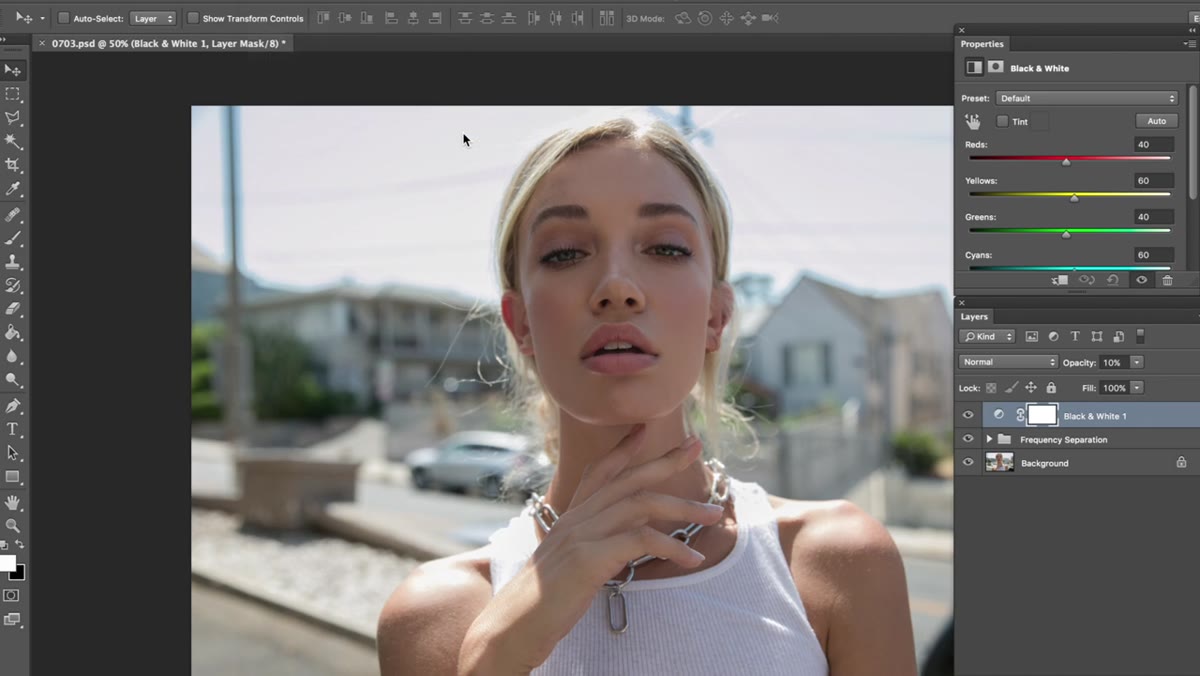Viewport: 1200px width, 676px height.
Task: Select the Rectangle shape tool
Action: click(12, 477)
